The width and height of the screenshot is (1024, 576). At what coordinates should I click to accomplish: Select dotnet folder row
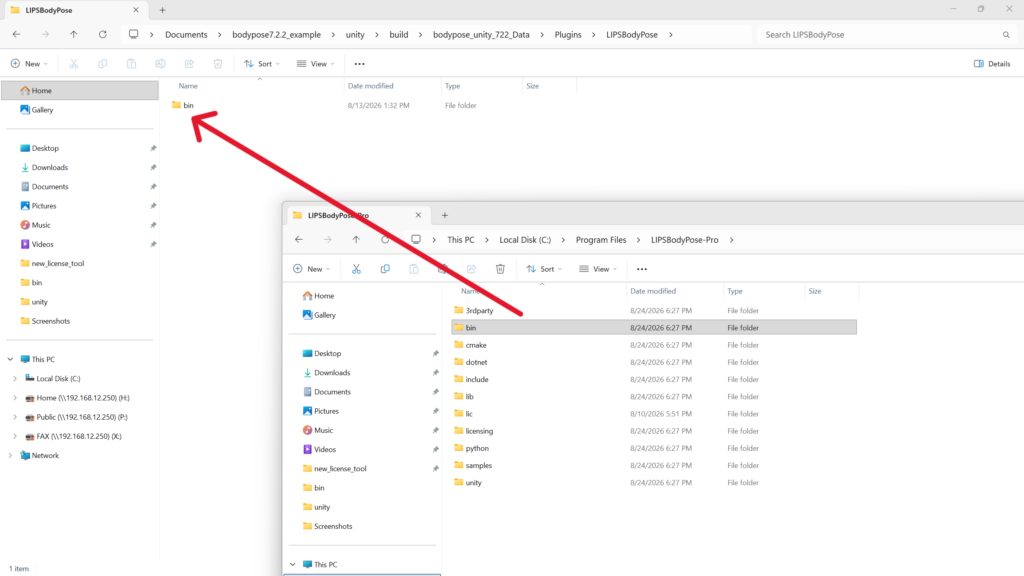click(654, 362)
